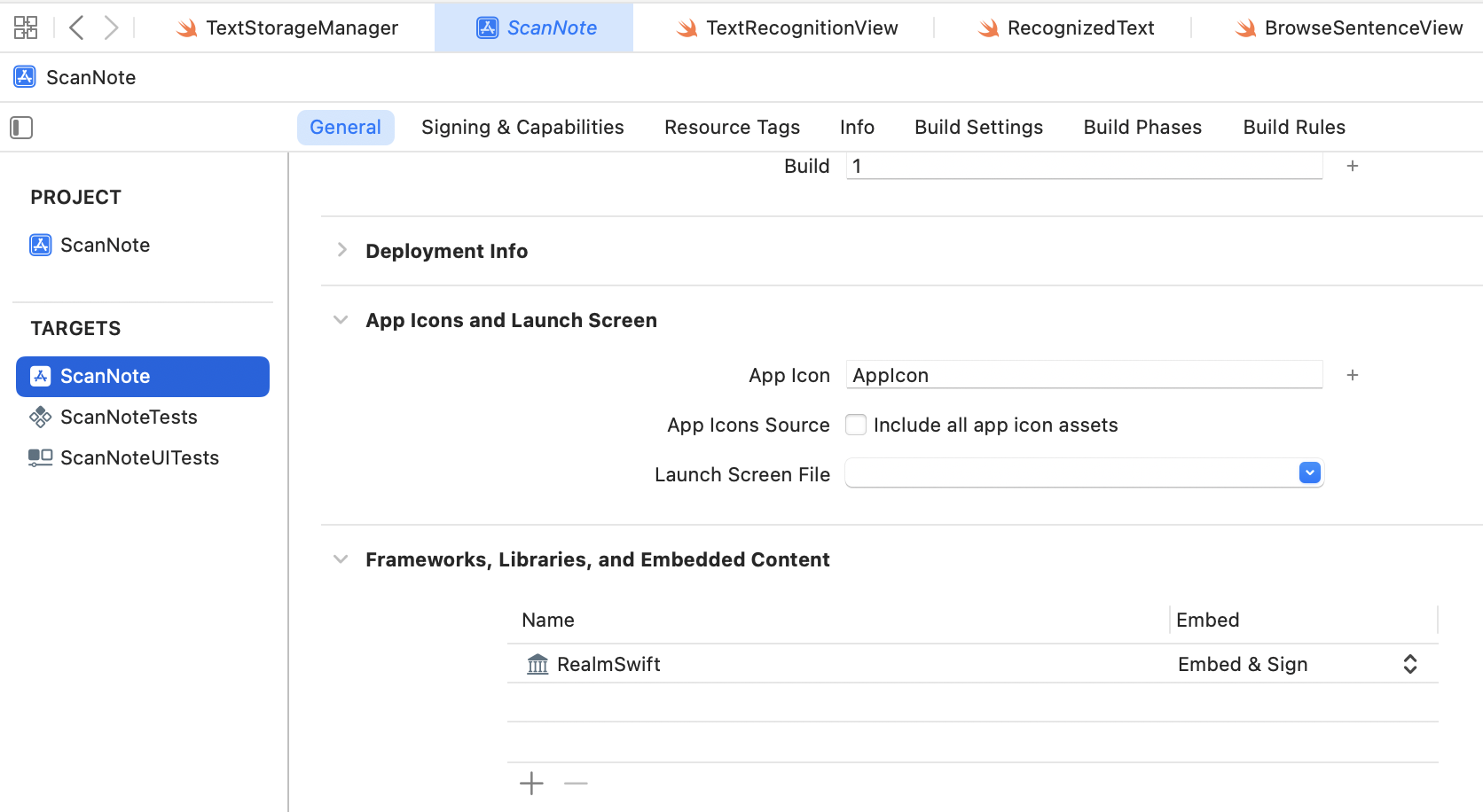Open Build Rules tab

pyautogui.click(x=1294, y=127)
